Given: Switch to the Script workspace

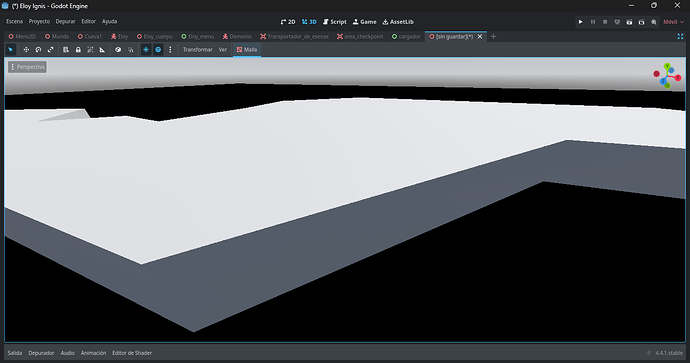Looking at the screenshot, I should 334,22.
